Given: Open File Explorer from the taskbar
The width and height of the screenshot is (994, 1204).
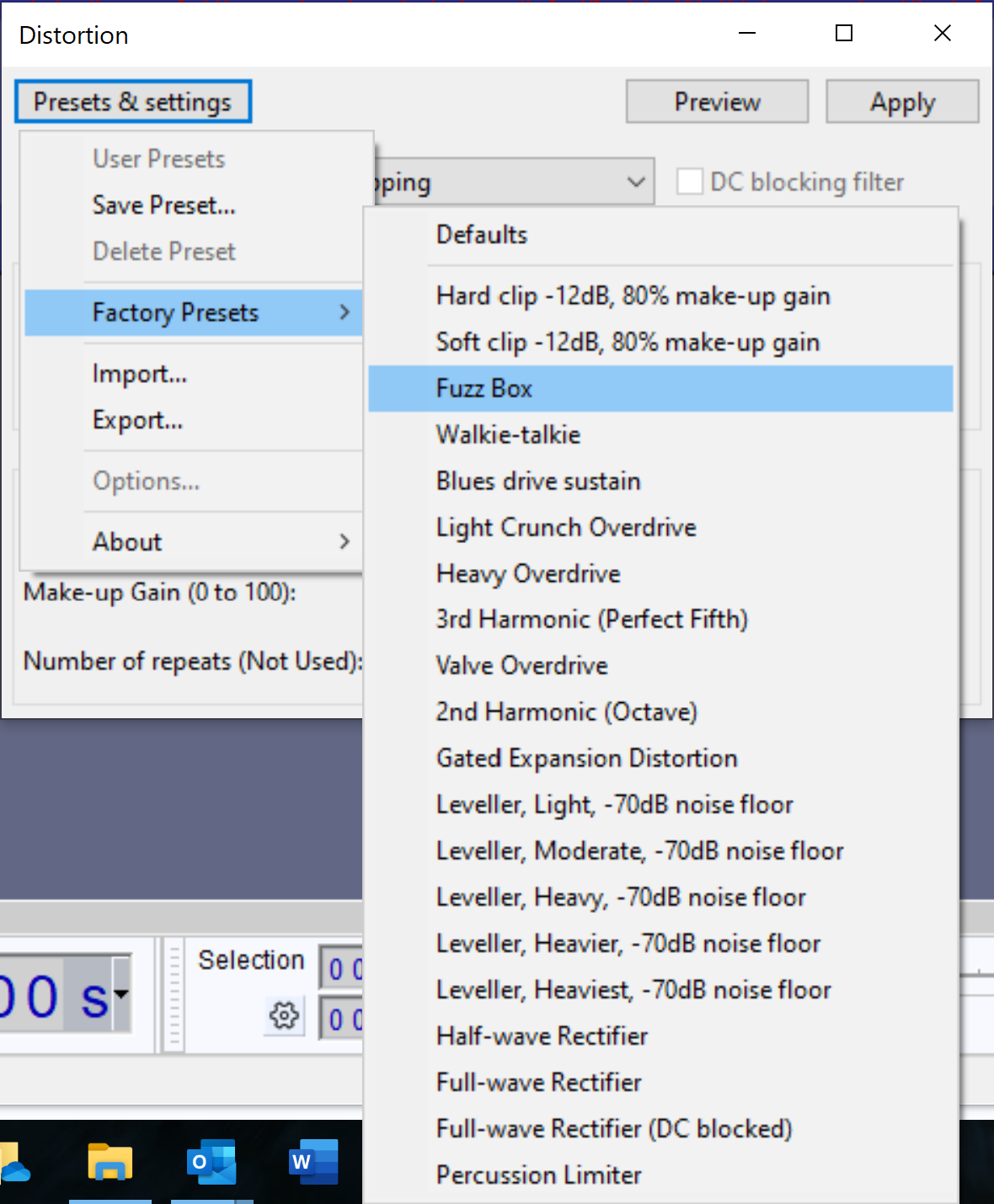Looking at the screenshot, I should coord(110,1163).
